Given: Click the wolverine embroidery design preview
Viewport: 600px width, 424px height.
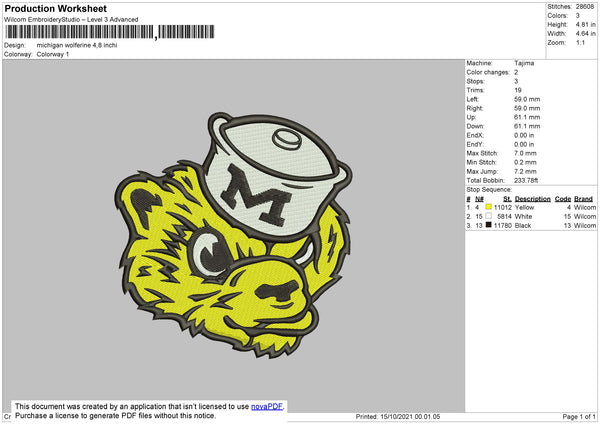Looking at the screenshot, I should [x=233, y=236].
